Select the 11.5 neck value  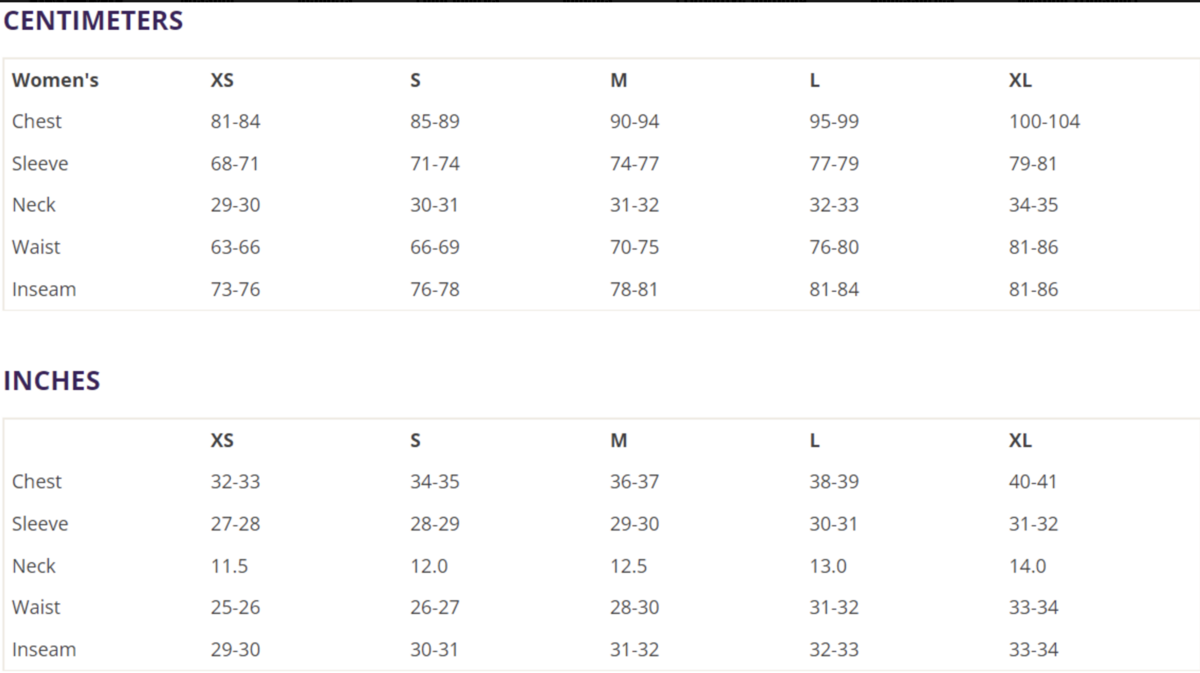(229, 565)
